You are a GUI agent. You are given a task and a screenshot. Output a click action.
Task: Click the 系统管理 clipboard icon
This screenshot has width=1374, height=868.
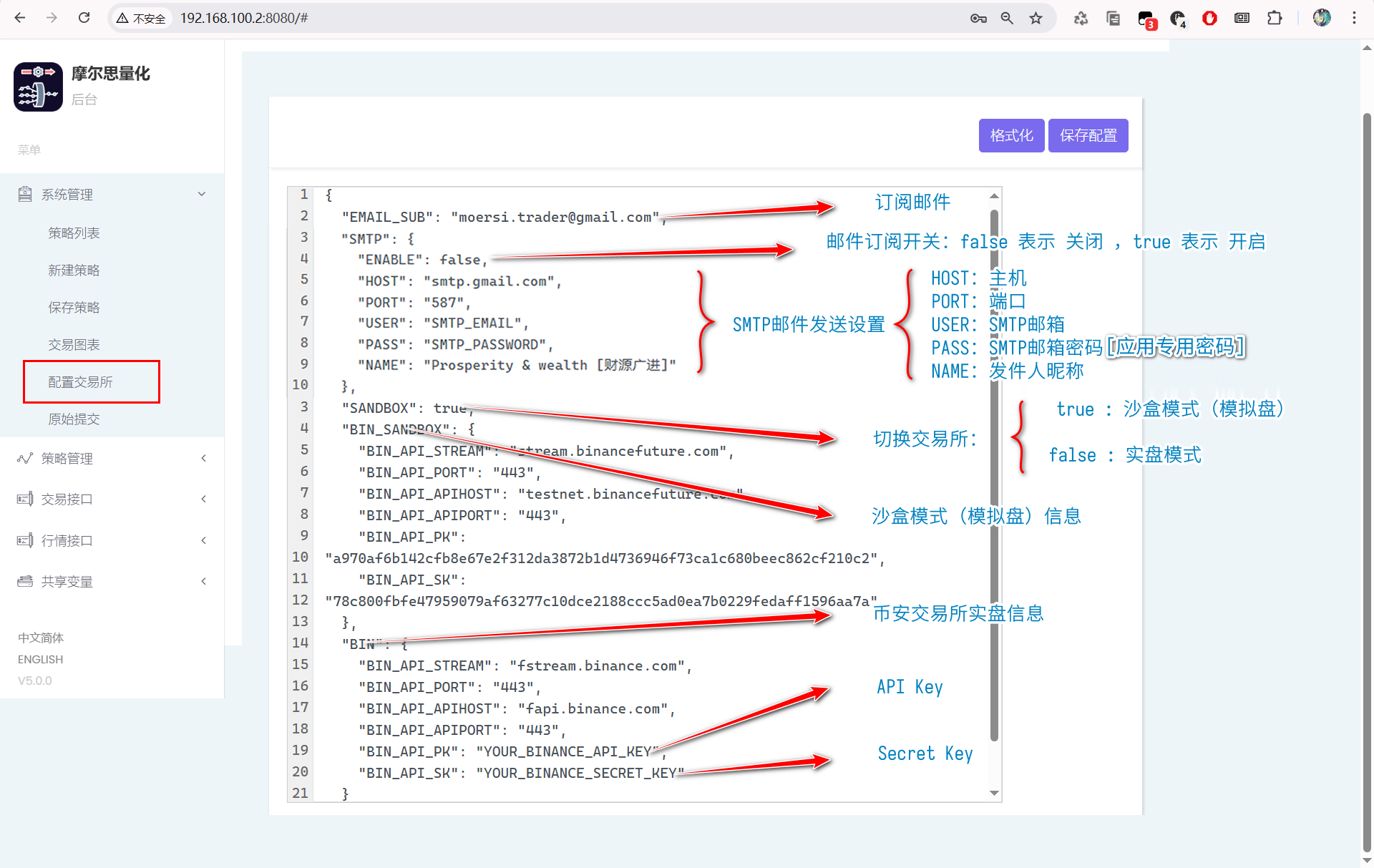[25, 194]
